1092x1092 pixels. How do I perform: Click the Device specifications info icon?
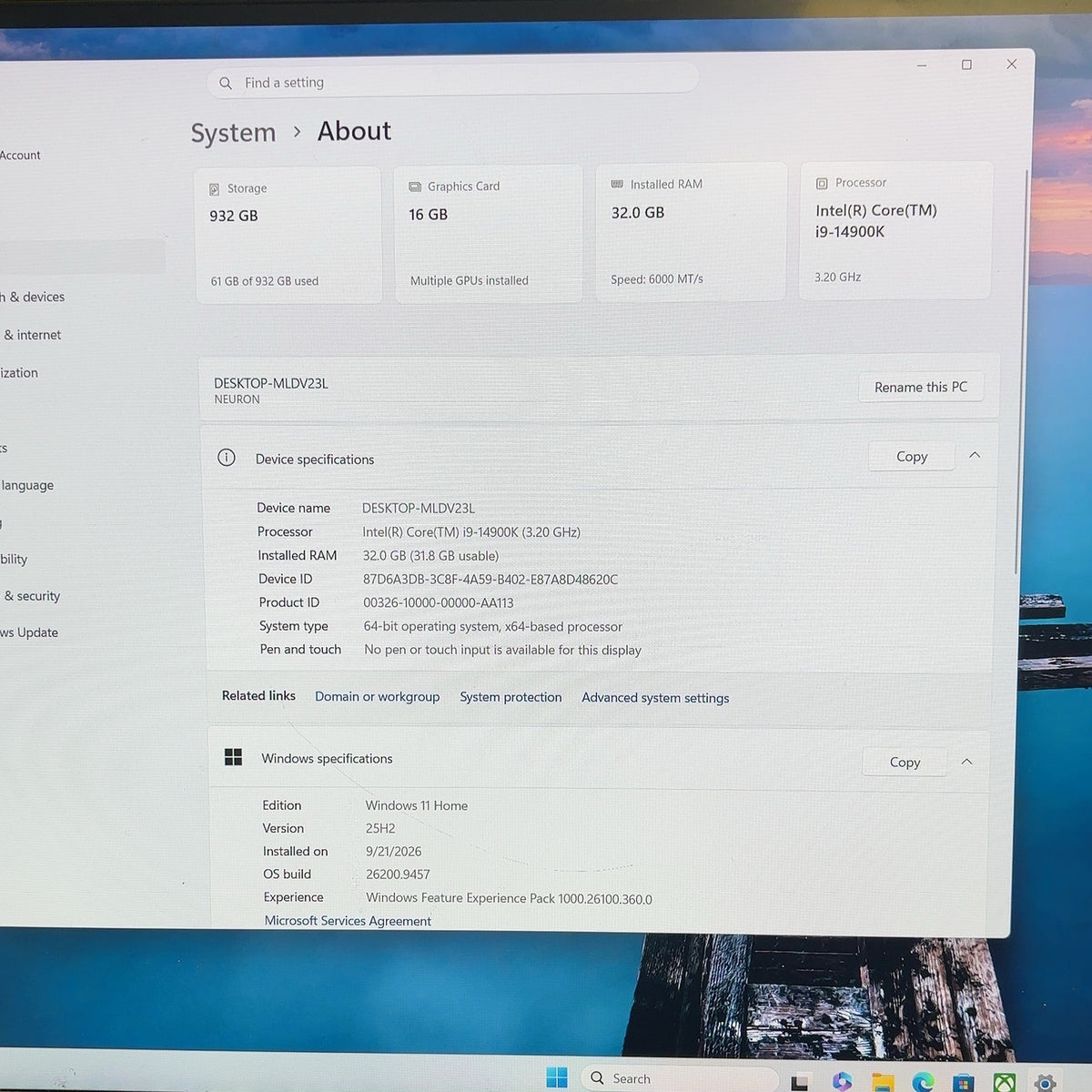[227, 458]
